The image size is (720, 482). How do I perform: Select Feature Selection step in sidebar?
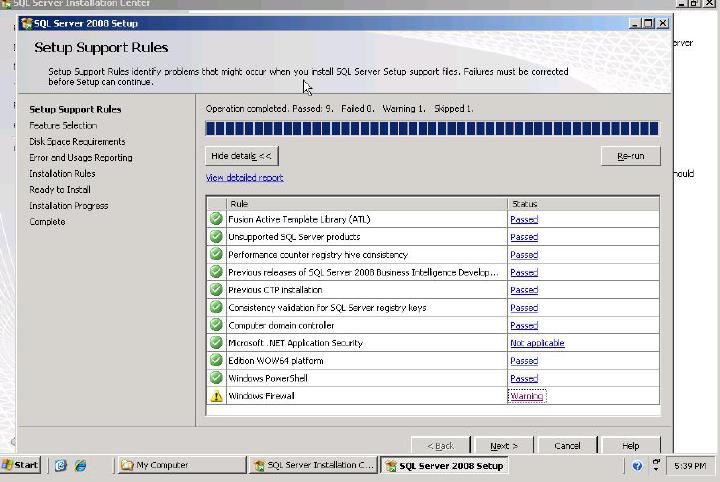pos(63,125)
